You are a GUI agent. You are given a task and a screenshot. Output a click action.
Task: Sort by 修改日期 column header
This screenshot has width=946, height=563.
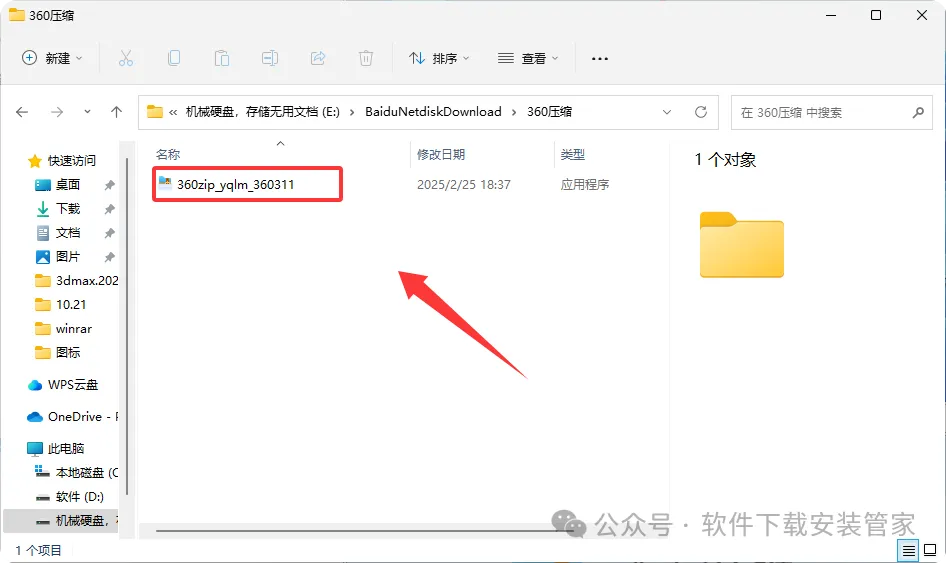(x=441, y=154)
